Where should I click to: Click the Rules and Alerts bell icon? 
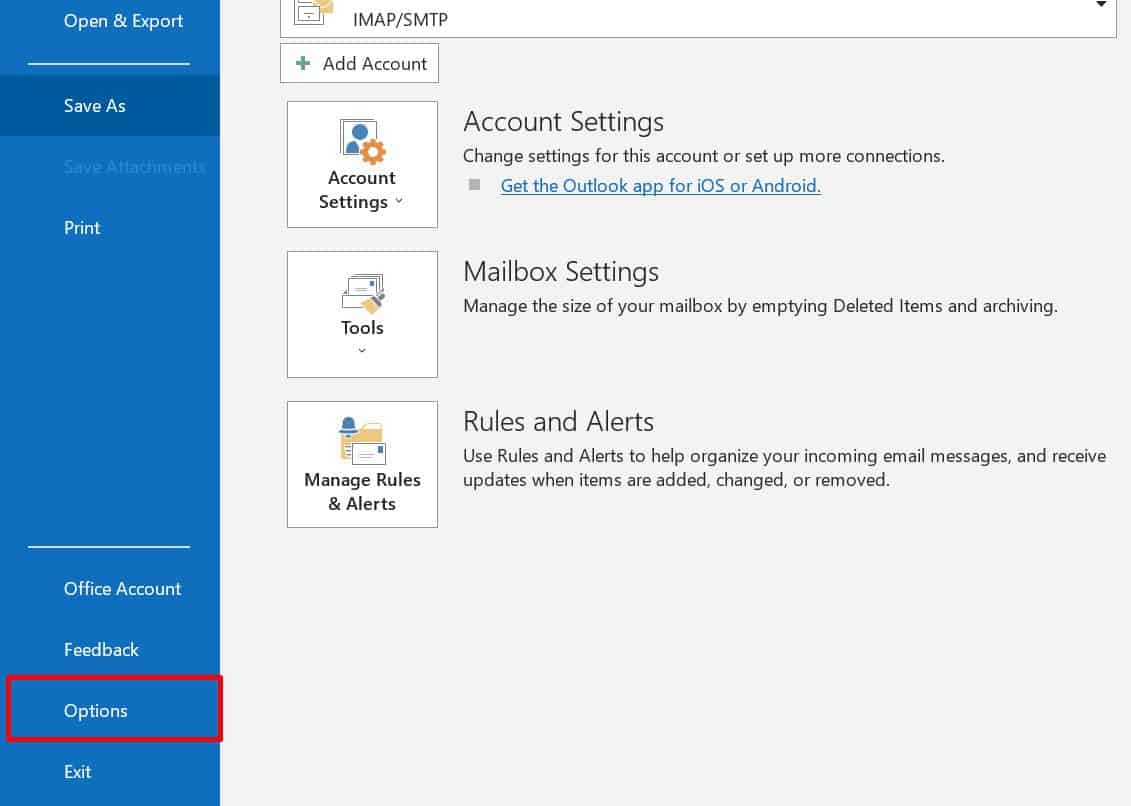362,440
